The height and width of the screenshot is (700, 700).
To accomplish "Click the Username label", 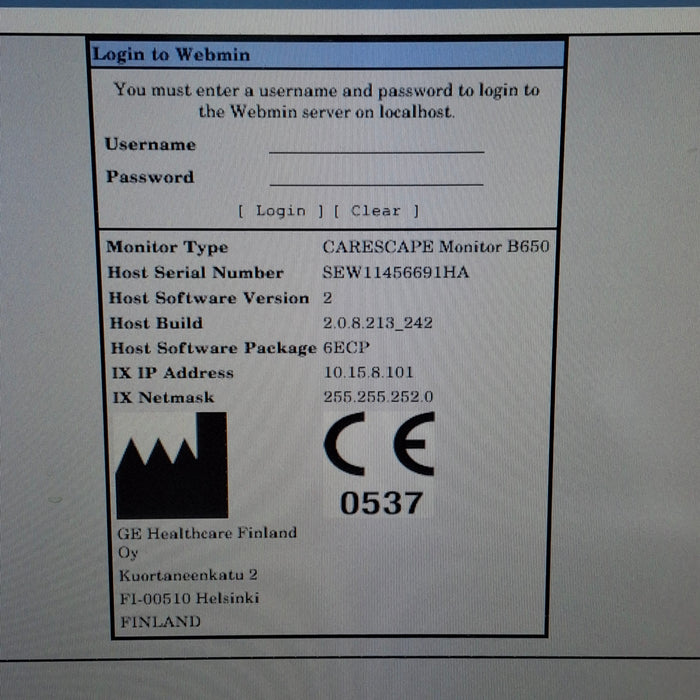I will (x=150, y=144).
